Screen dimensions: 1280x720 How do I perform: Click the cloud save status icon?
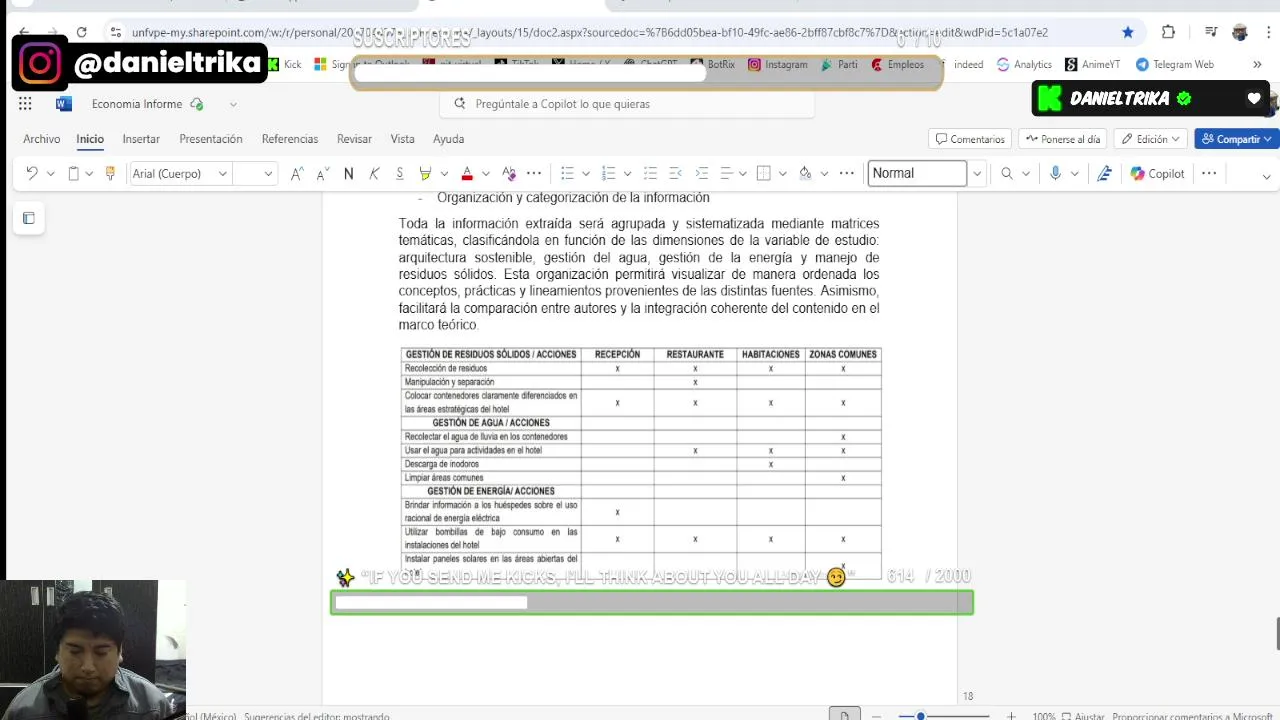[197, 104]
